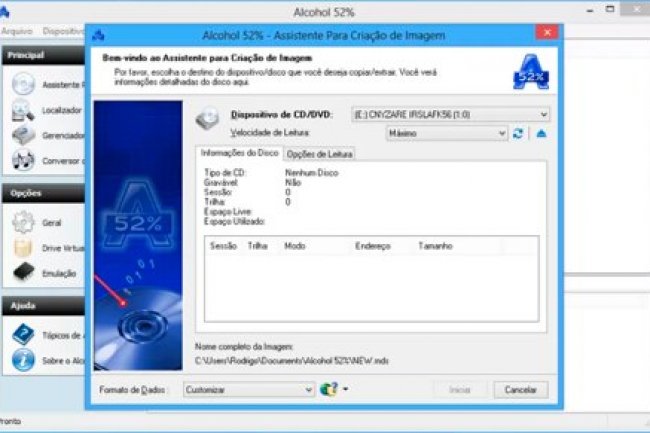The height and width of the screenshot is (433, 650).
Task: Expand the Dispositivo de CD/DVD dropdown
Action: coord(543,115)
